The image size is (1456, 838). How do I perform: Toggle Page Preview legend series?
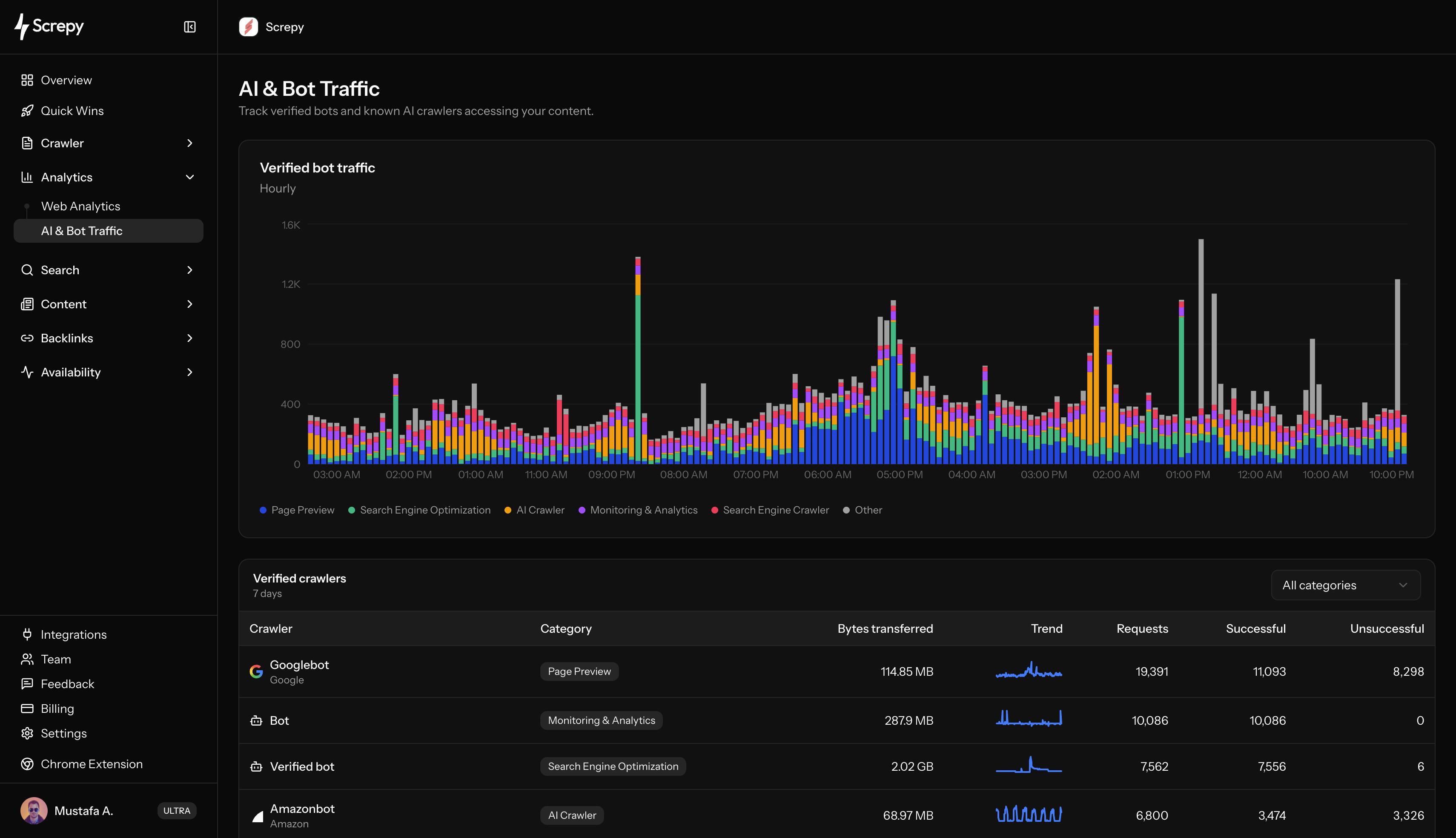[297, 510]
